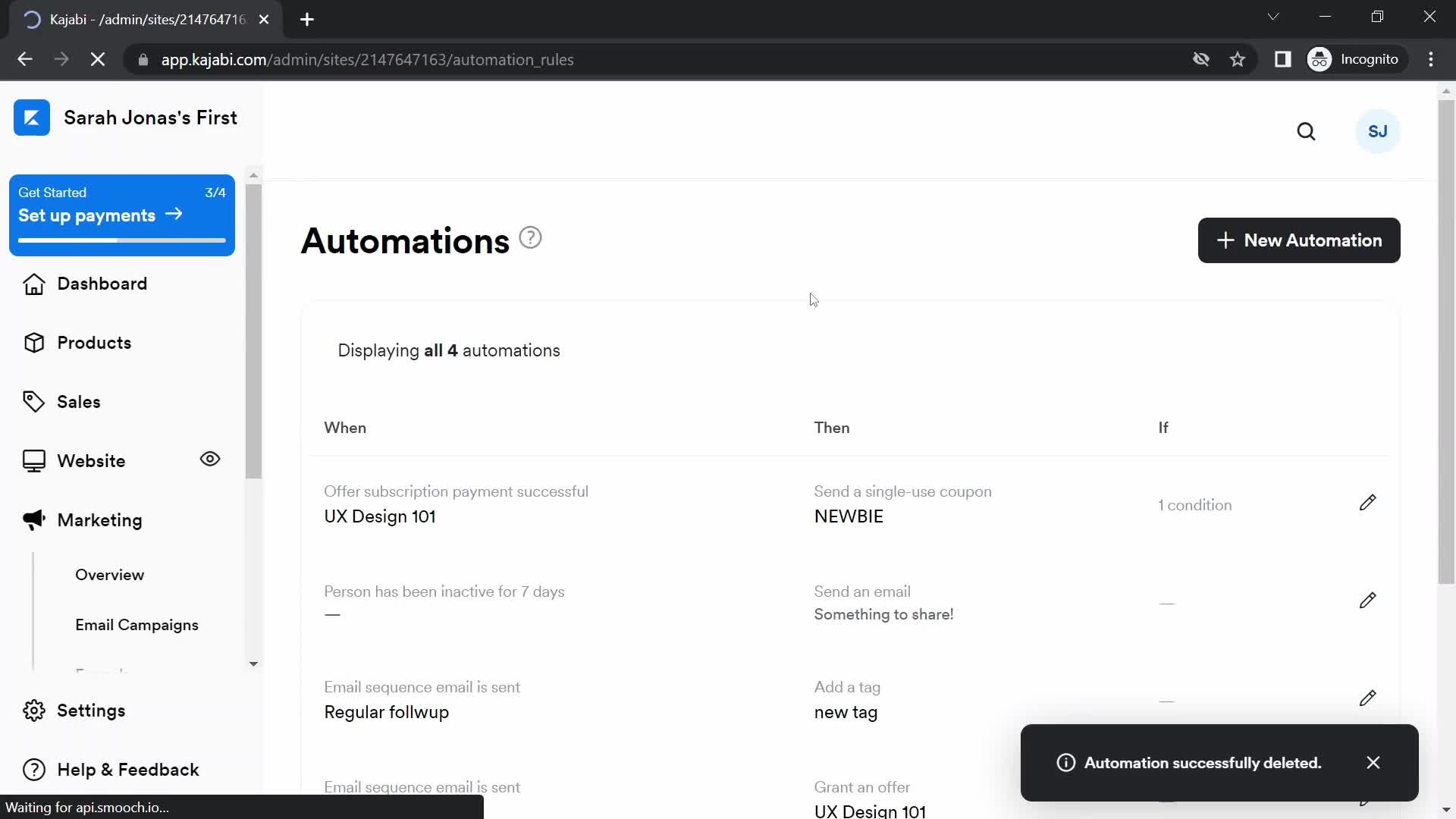Image resolution: width=1456 pixels, height=819 pixels.
Task: Click the Get Started progress bar
Action: [x=122, y=240]
